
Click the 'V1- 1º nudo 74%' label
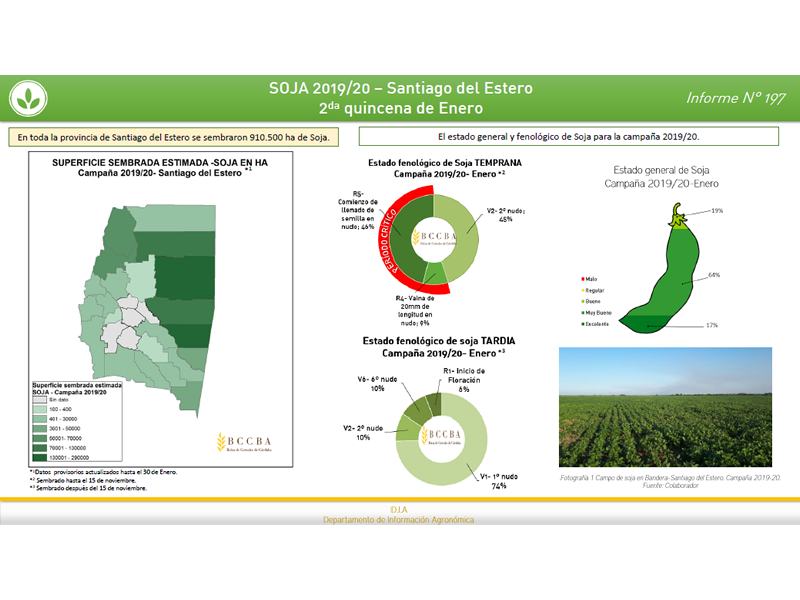(499, 481)
